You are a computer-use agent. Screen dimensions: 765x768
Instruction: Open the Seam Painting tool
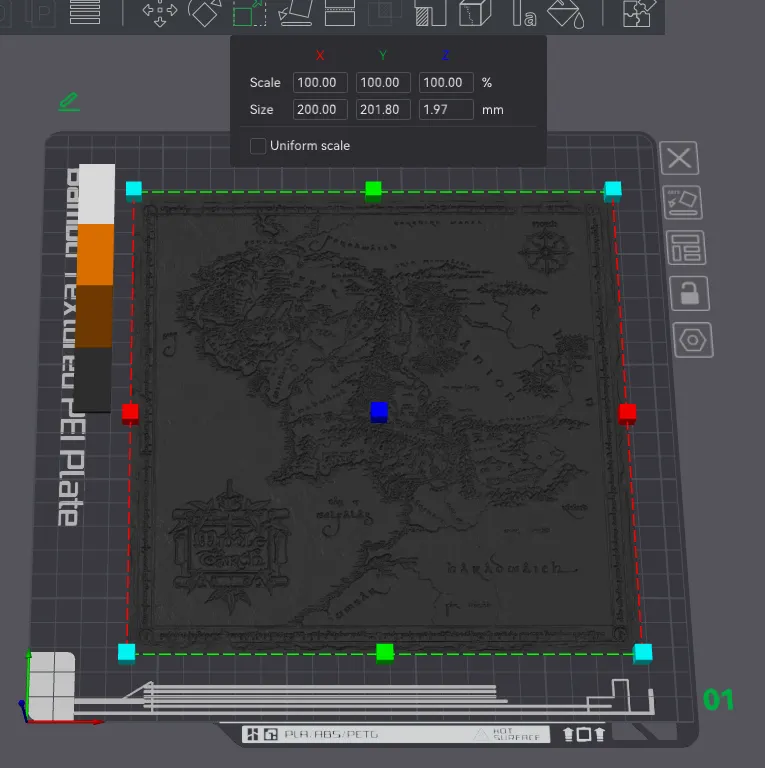475,13
